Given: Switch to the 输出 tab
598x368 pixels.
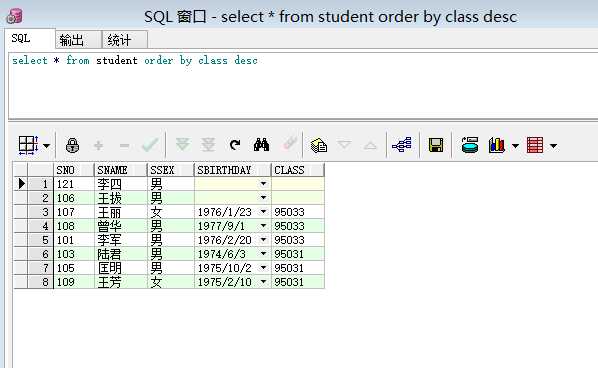Looking at the screenshot, I should pyautogui.click(x=78, y=40).
